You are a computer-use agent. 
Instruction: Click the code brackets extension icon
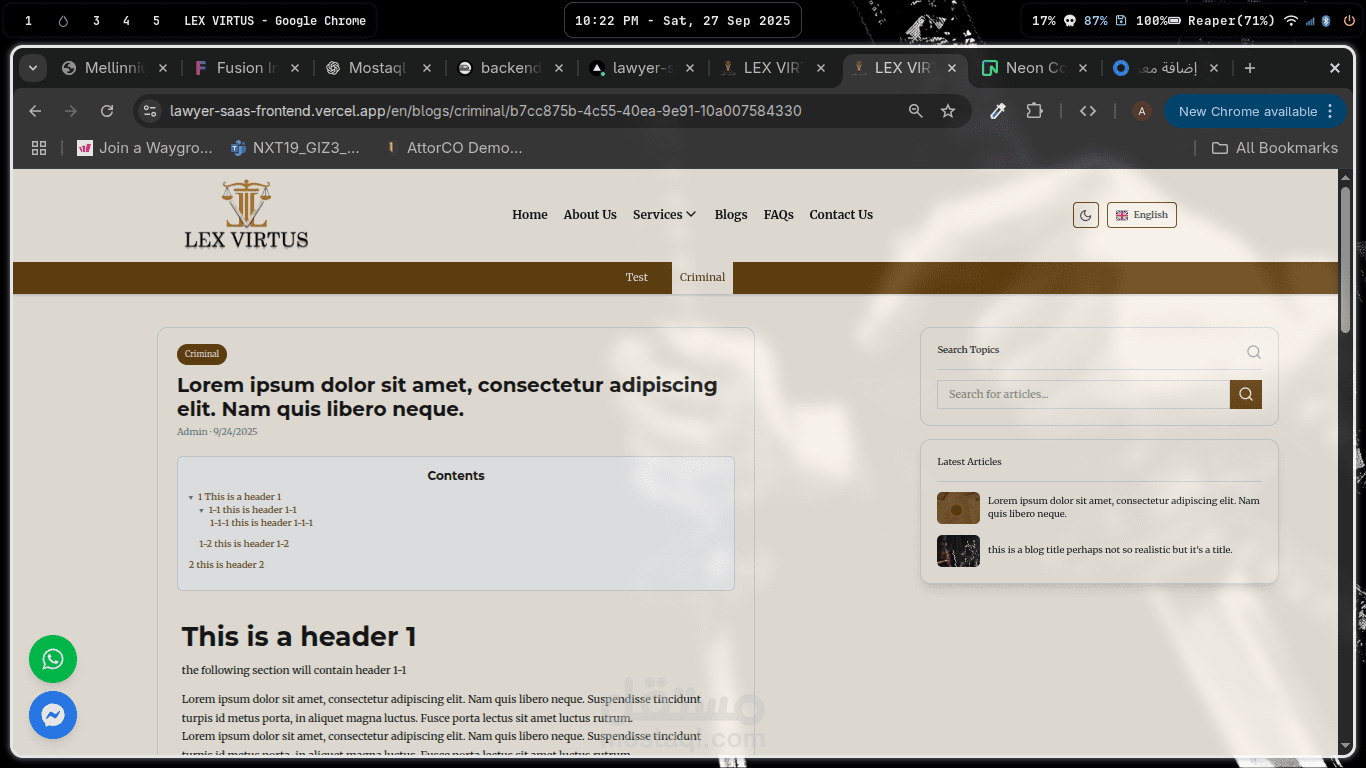(x=1088, y=111)
